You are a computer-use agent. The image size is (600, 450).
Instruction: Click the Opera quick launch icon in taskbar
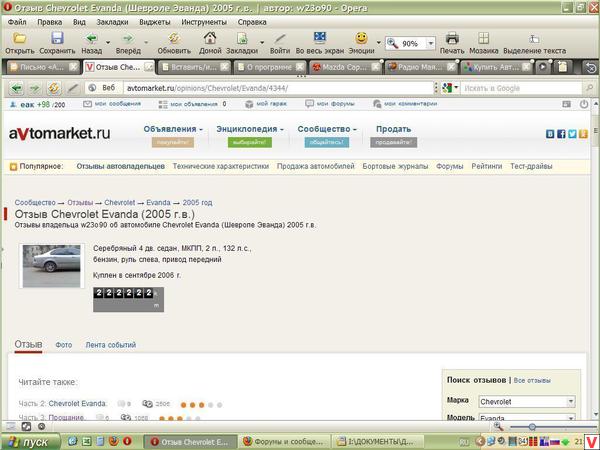point(127,441)
